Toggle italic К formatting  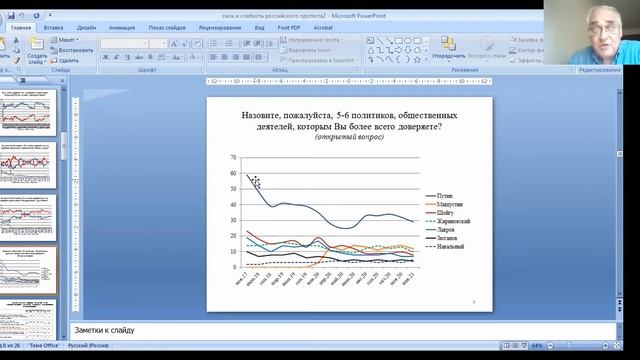click(x=117, y=57)
